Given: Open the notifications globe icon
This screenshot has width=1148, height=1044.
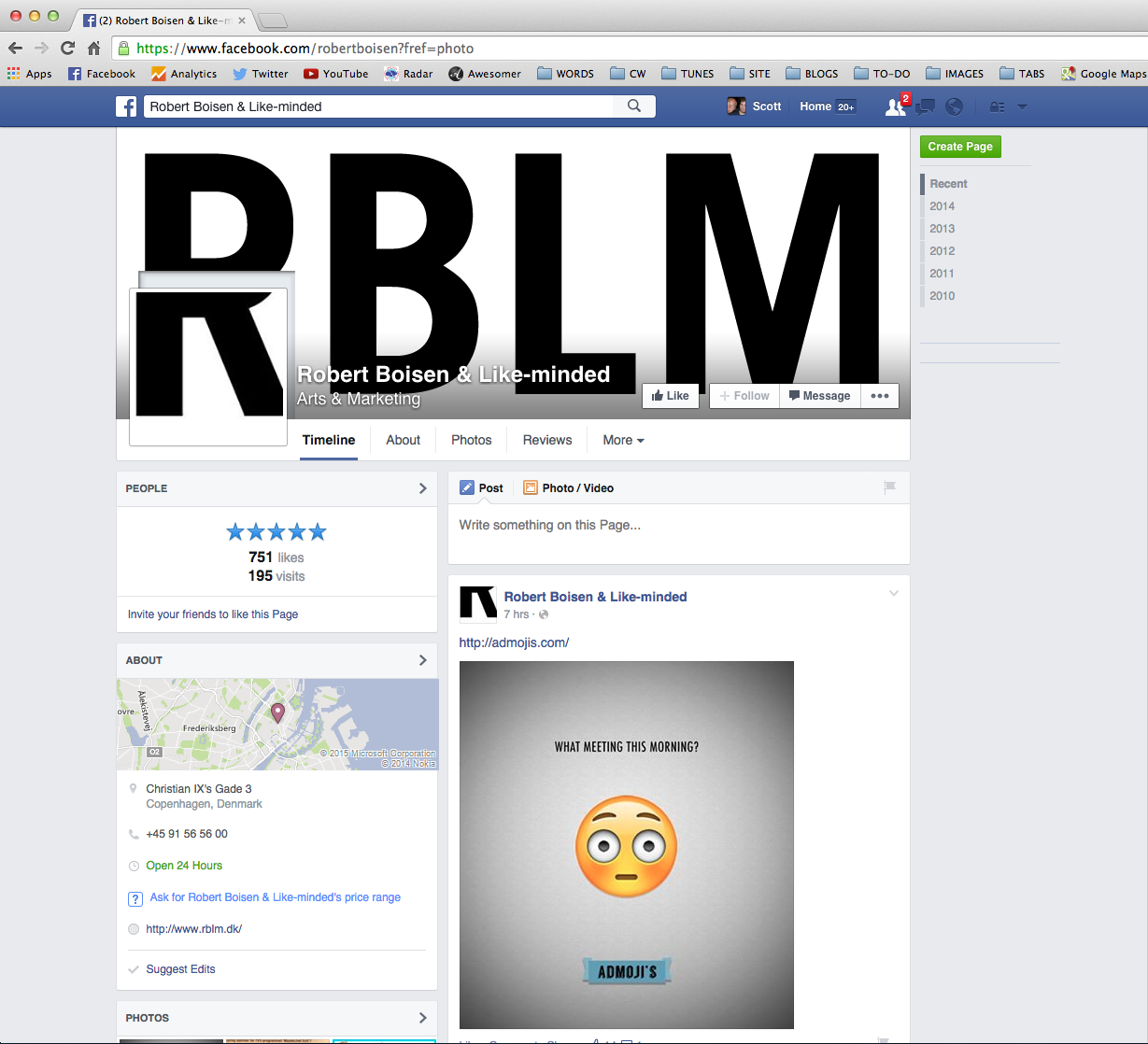Looking at the screenshot, I should pos(954,106).
